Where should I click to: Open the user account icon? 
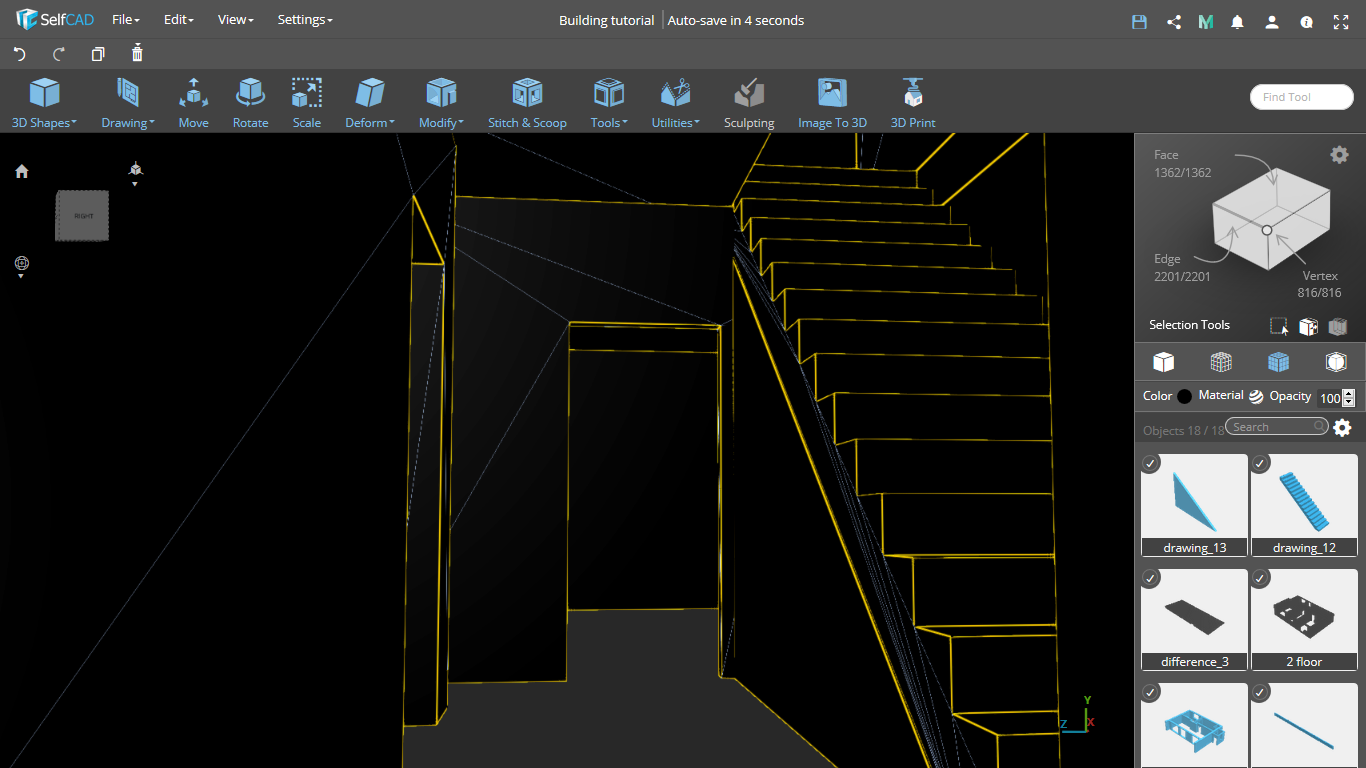click(x=1272, y=21)
